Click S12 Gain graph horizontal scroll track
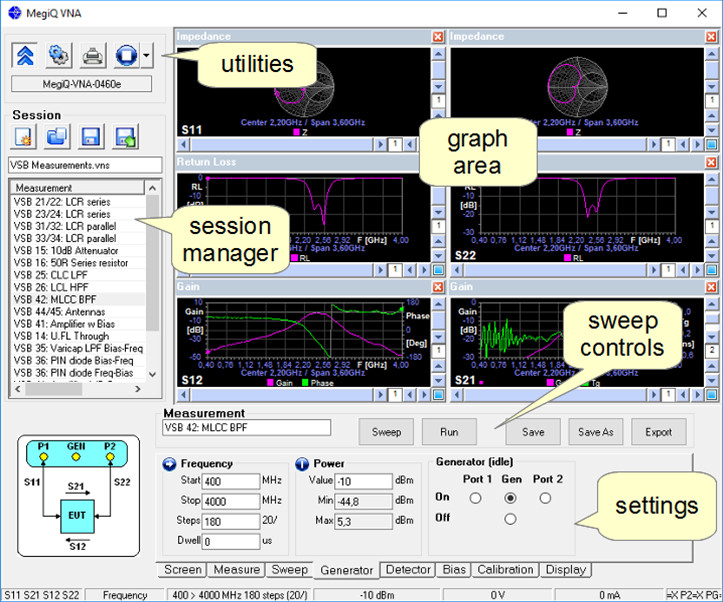The image size is (723, 602). [x=281, y=395]
